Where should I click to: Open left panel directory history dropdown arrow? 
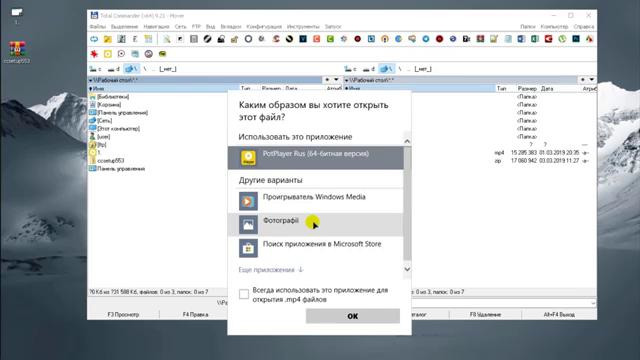click(x=336, y=80)
